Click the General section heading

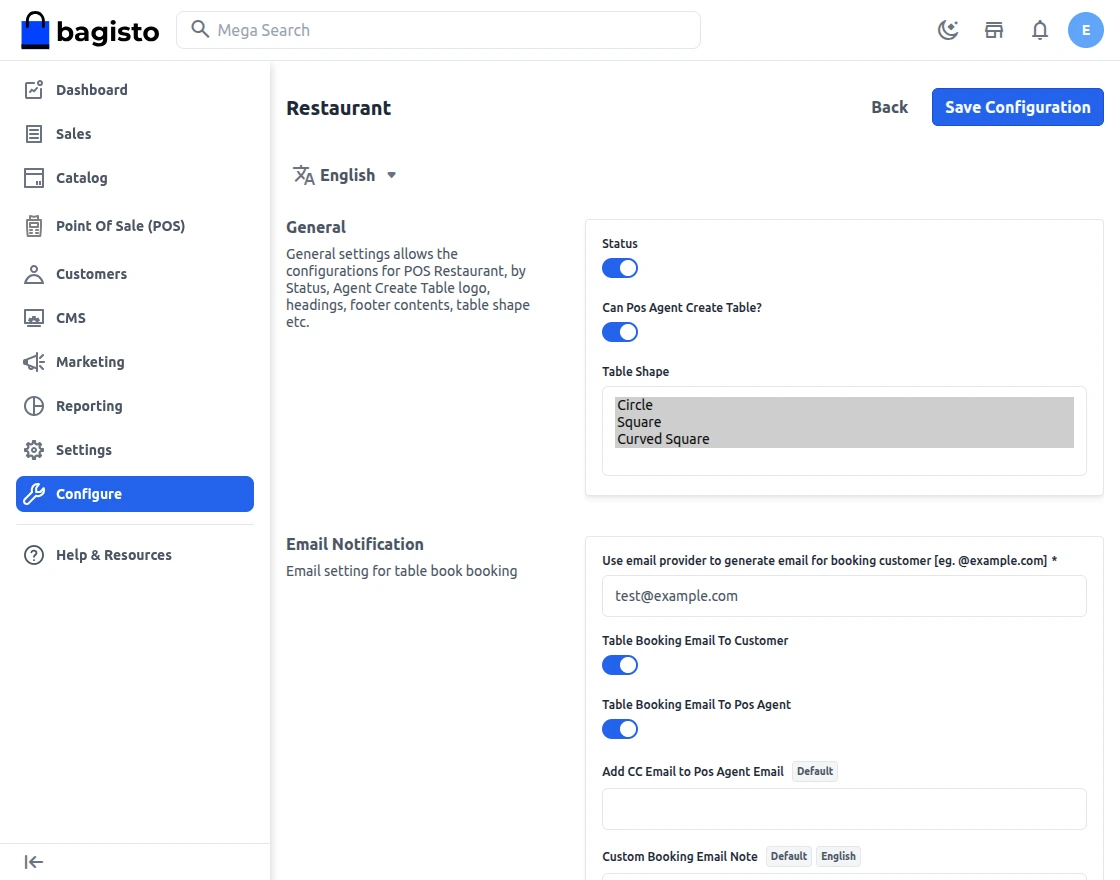point(316,227)
